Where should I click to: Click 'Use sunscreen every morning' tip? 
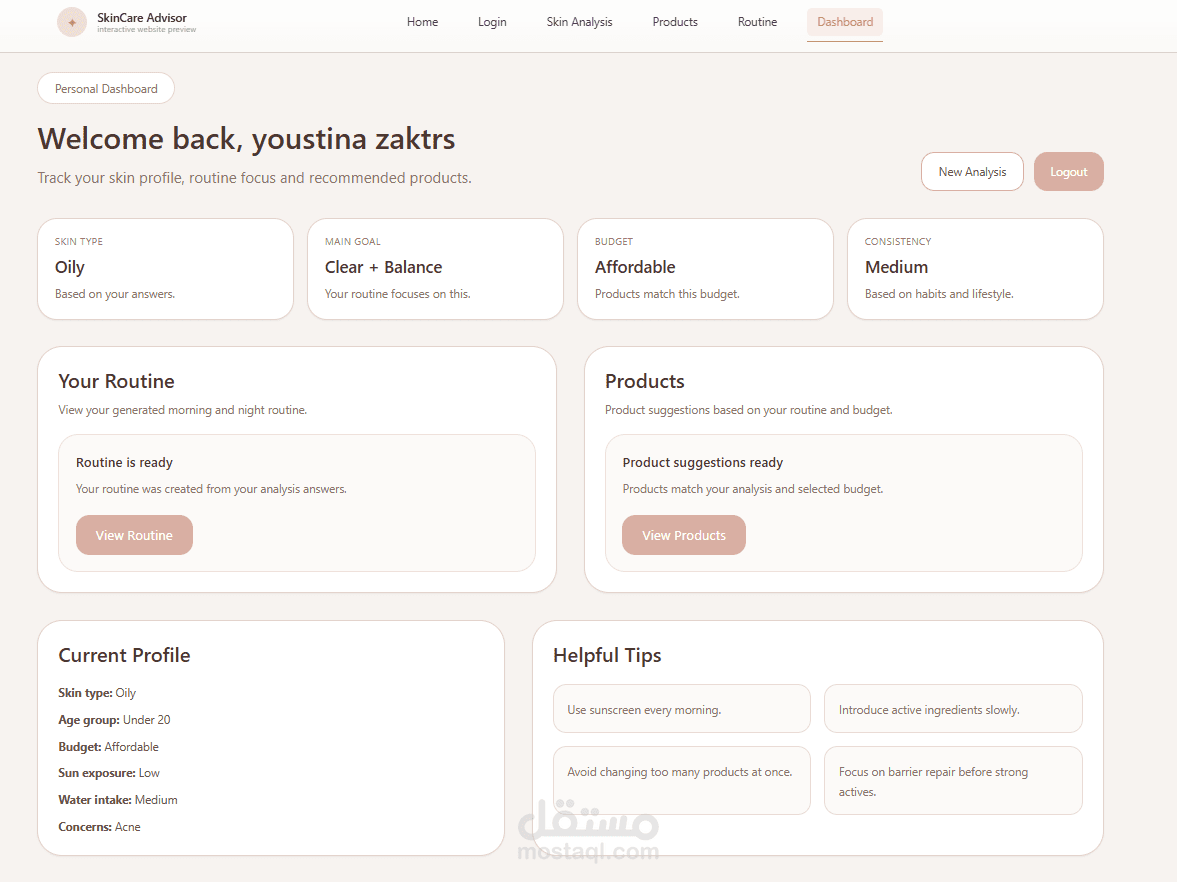tap(682, 709)
